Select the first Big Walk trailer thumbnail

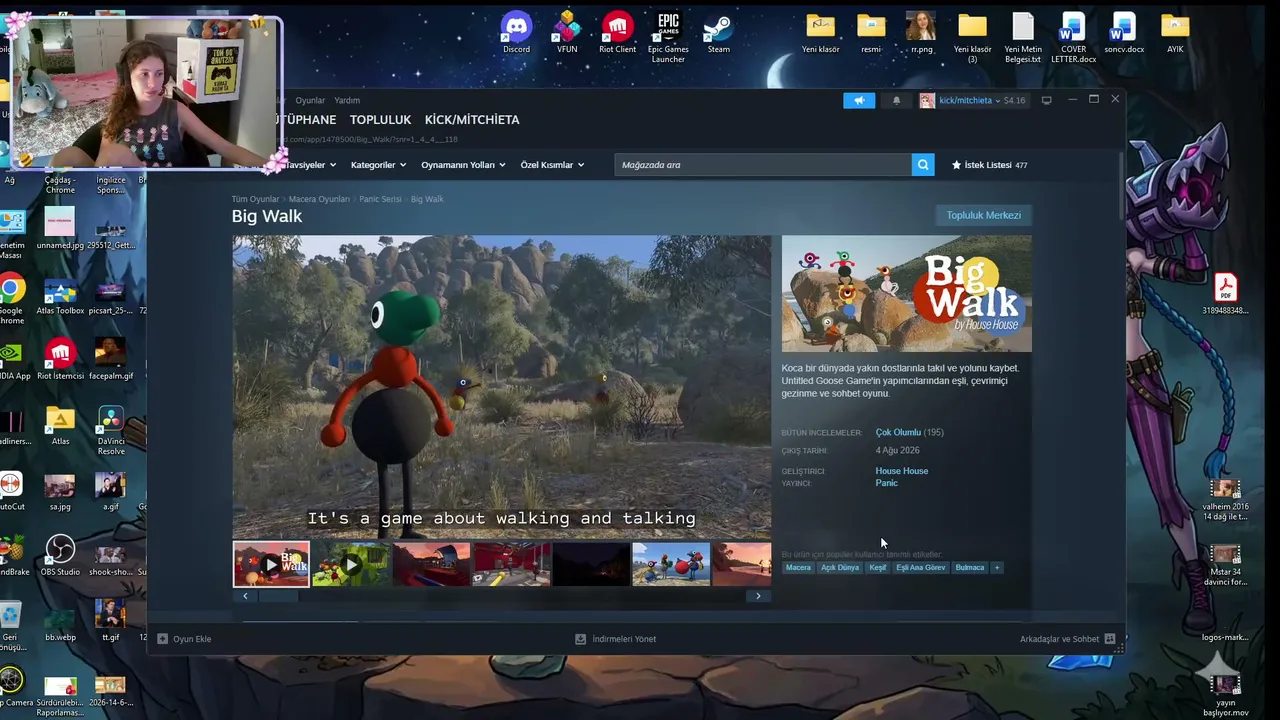271,564
